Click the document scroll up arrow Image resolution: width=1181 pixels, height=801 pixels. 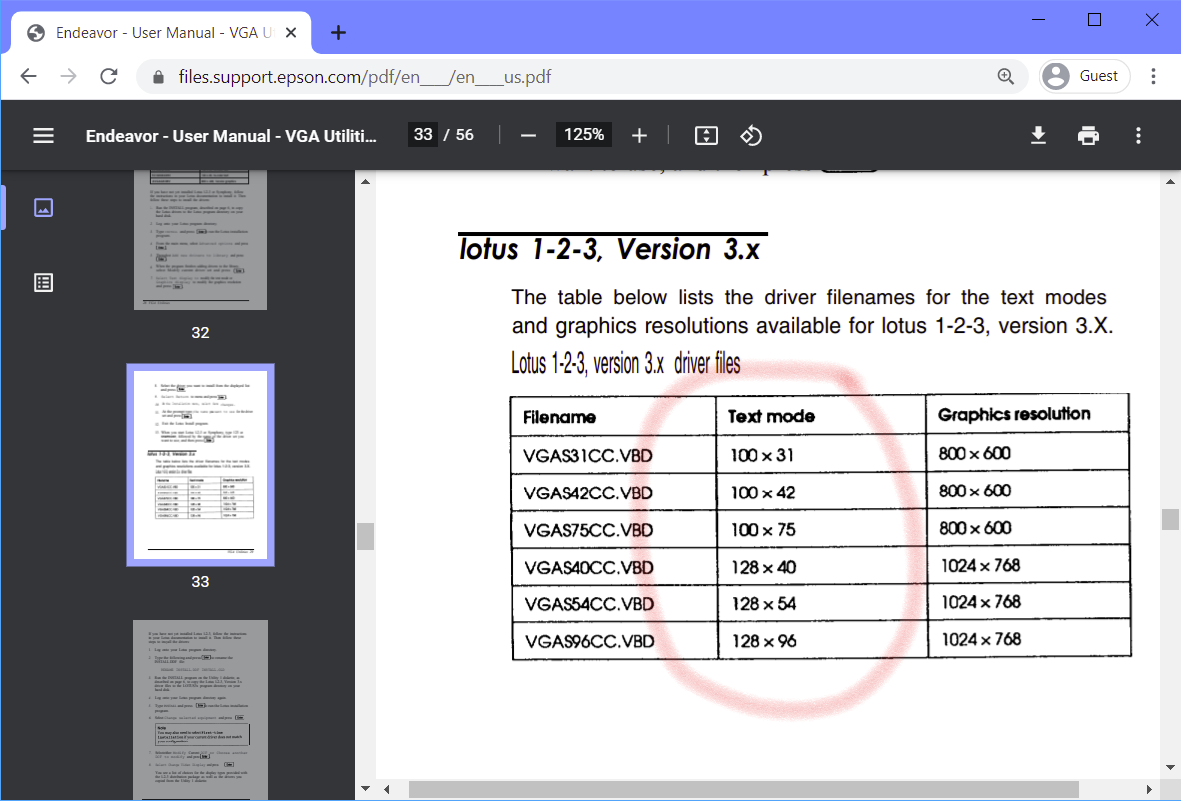(1170, 182)
